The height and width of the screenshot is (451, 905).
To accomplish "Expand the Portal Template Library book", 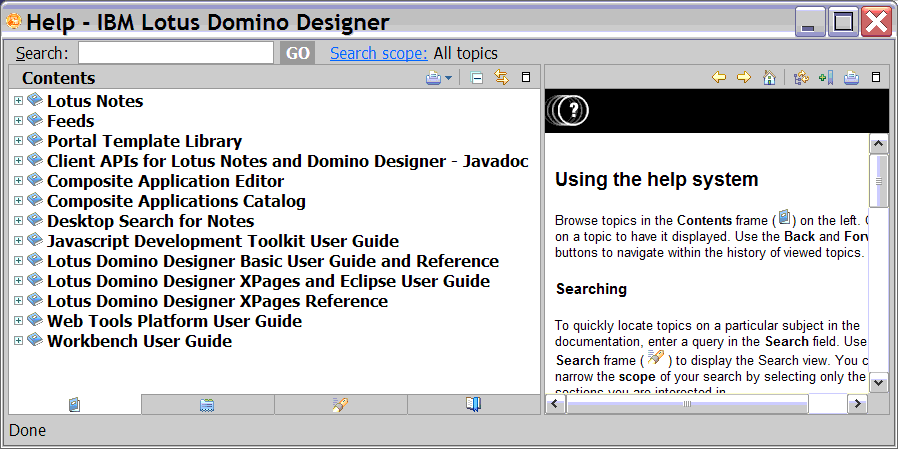I will pos(18,140).
